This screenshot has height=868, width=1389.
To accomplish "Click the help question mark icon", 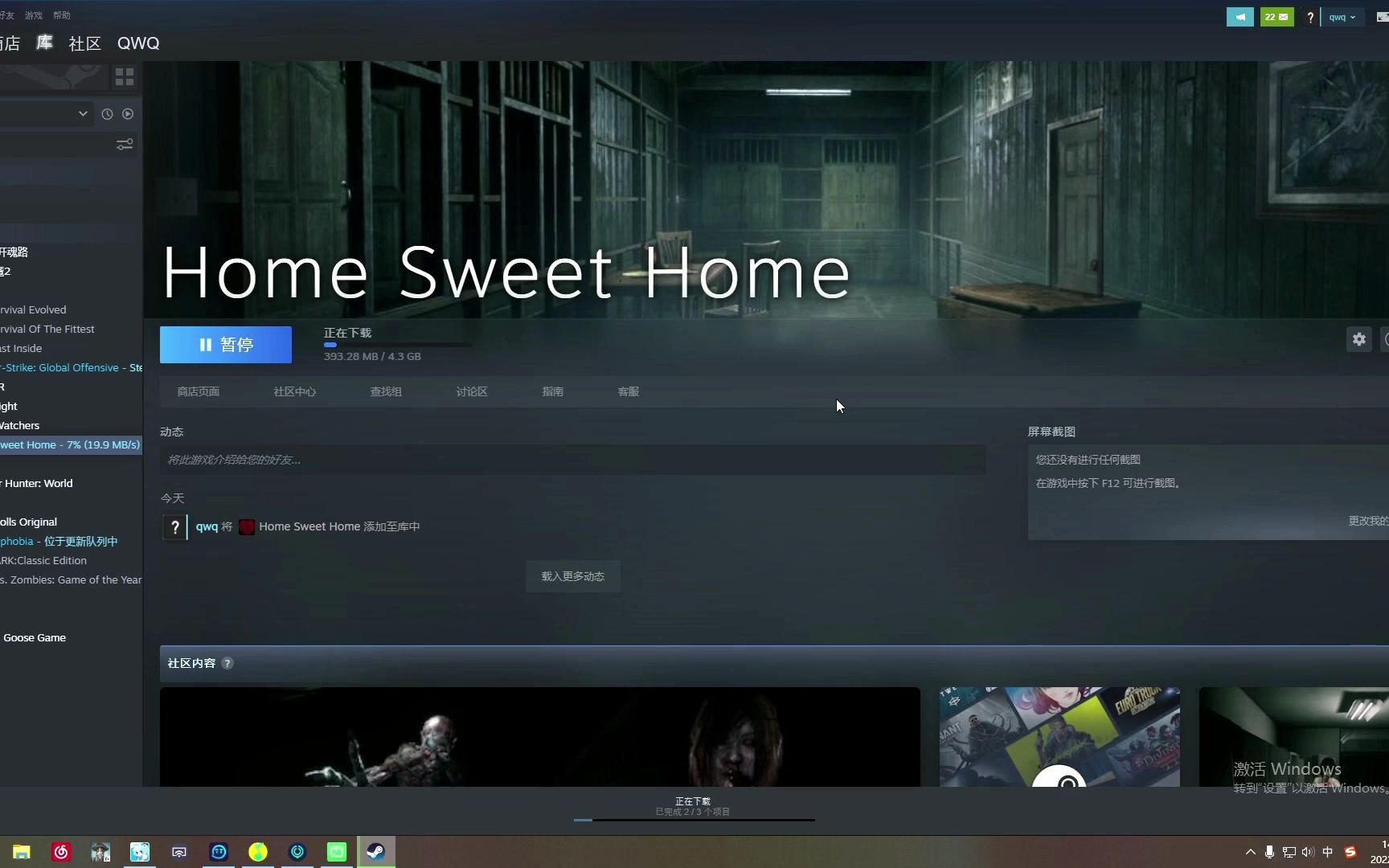I will click(1310, 17).
